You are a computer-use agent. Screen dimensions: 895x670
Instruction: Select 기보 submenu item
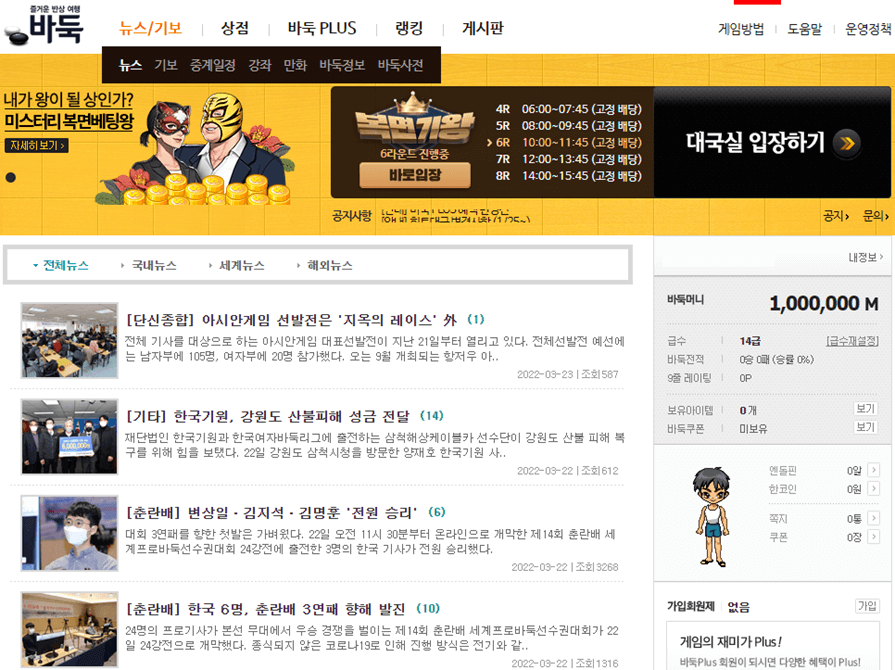[x=166, y=65]
